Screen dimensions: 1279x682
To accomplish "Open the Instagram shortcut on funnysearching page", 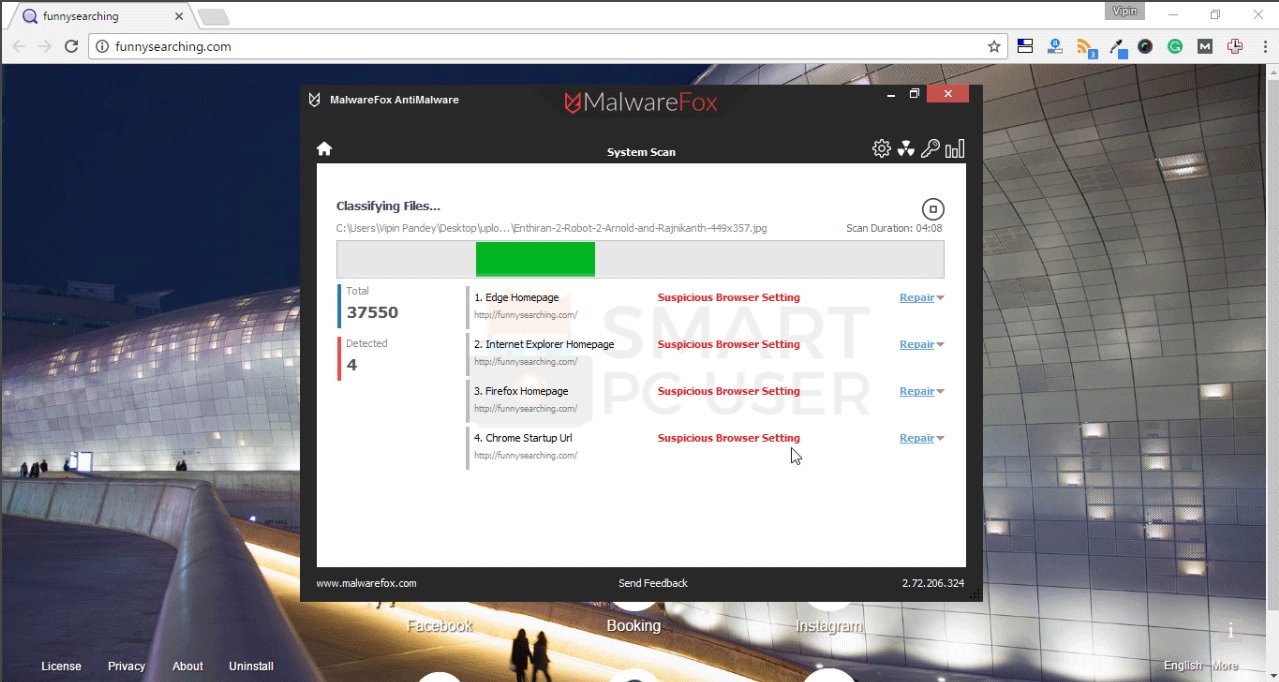I will pos(829,626).
